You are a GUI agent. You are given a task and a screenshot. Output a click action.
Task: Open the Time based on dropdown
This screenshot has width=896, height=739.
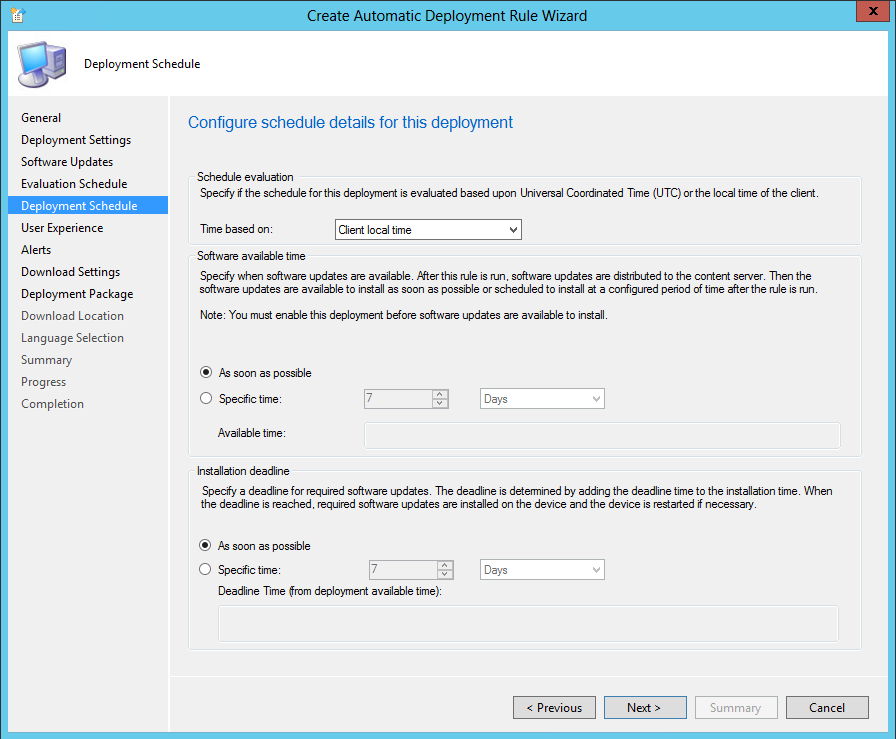tap(428, 230)
